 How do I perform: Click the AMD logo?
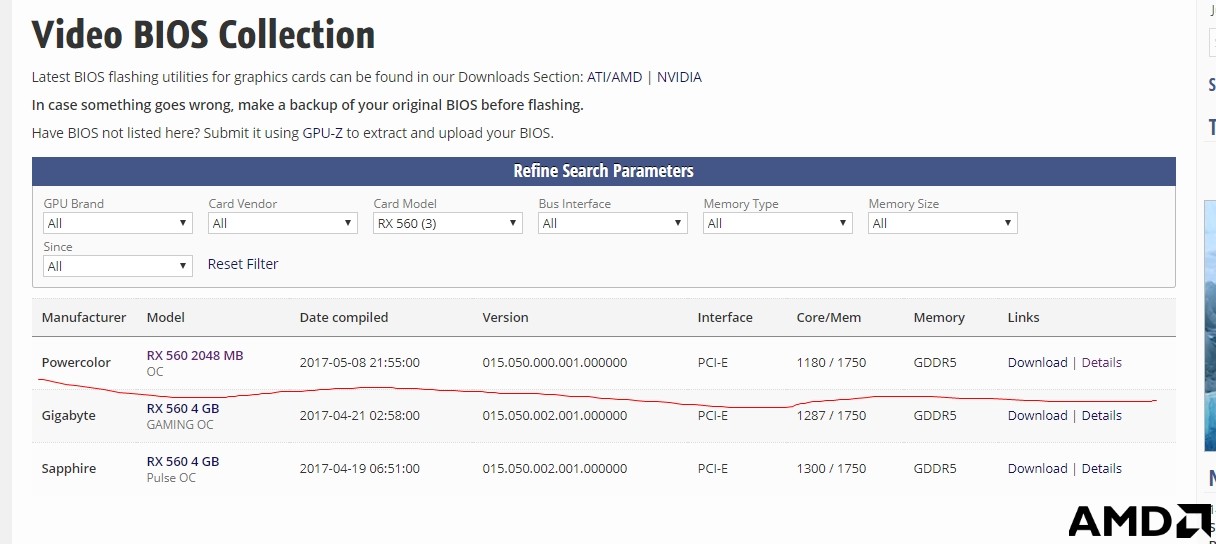point(1138,522)
